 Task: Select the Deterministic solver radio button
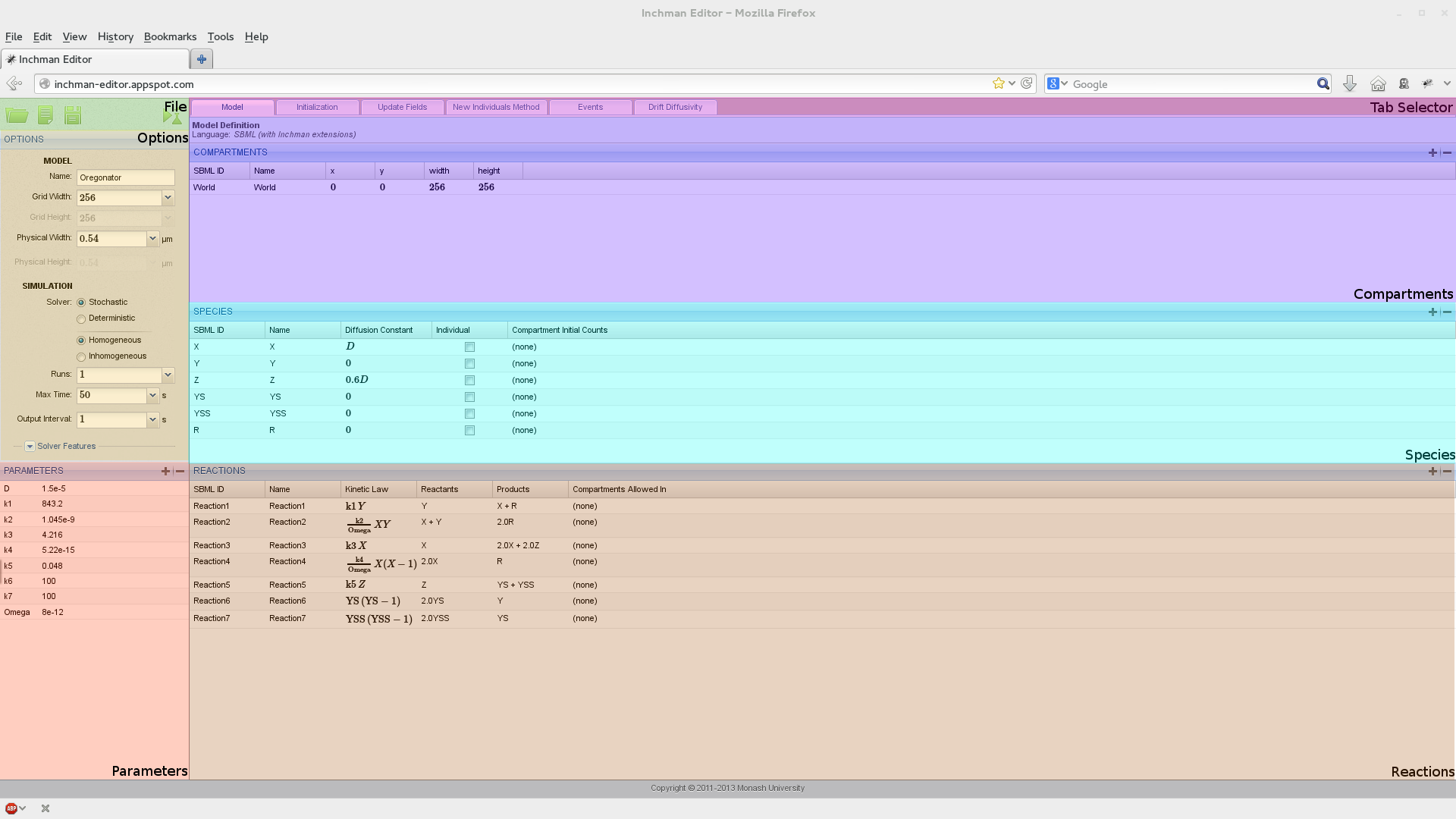click(81, 319)
